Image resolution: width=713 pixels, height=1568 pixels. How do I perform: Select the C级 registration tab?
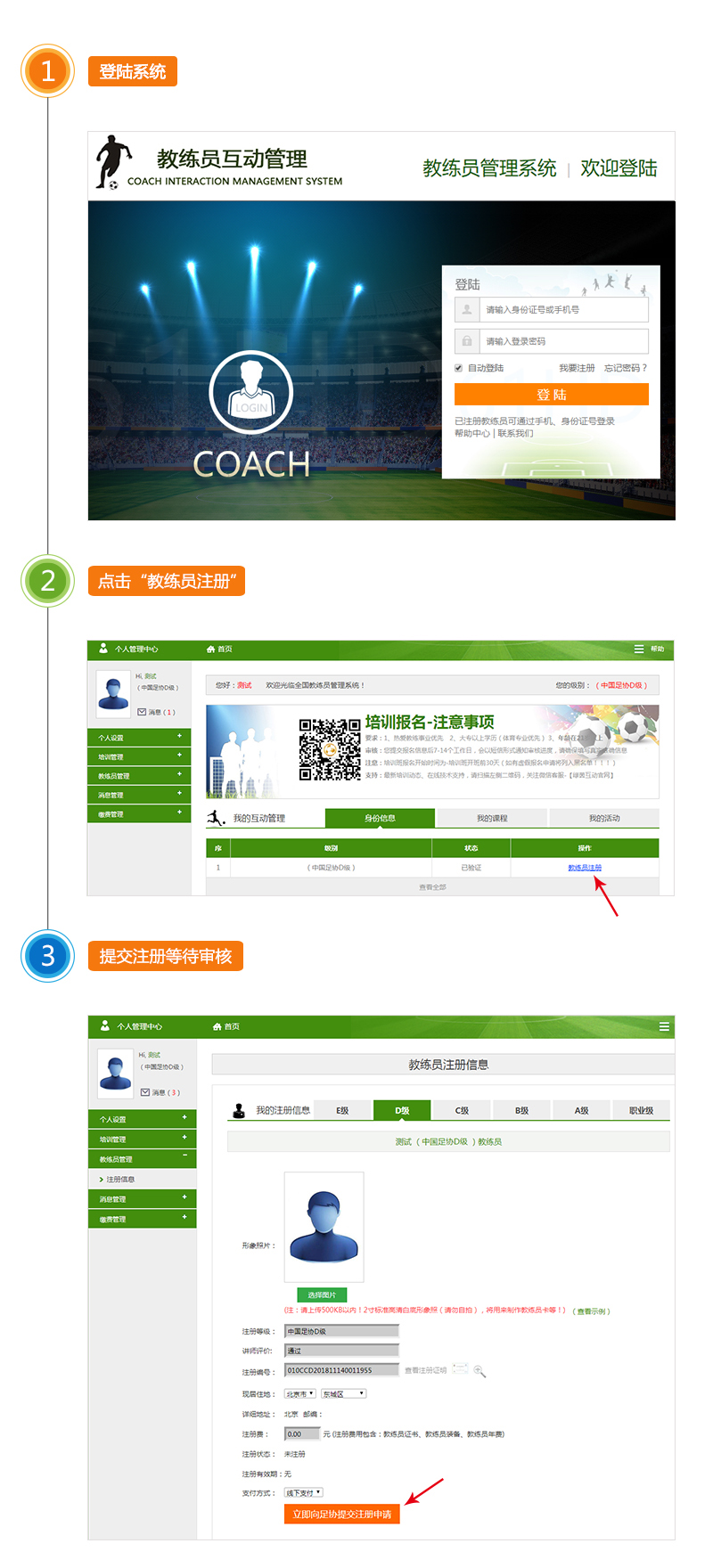[462, 1110]
